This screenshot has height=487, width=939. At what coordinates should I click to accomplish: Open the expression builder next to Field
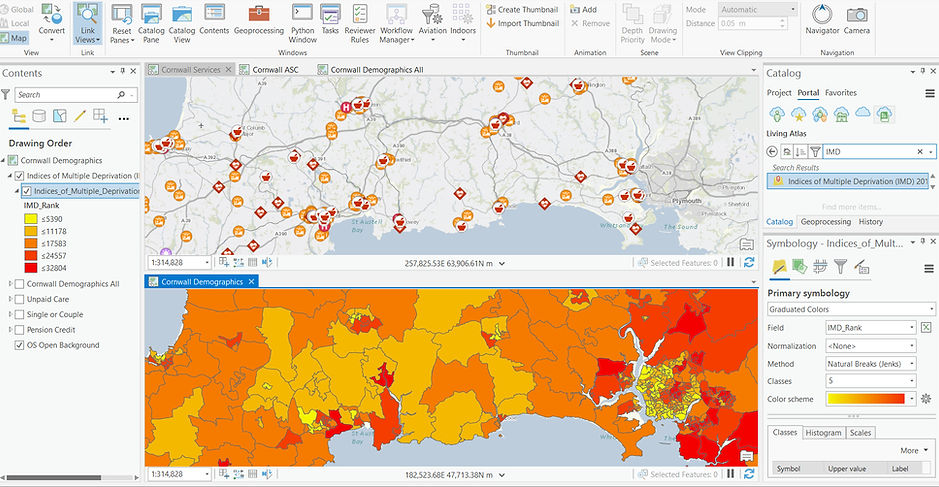(926, 327)
